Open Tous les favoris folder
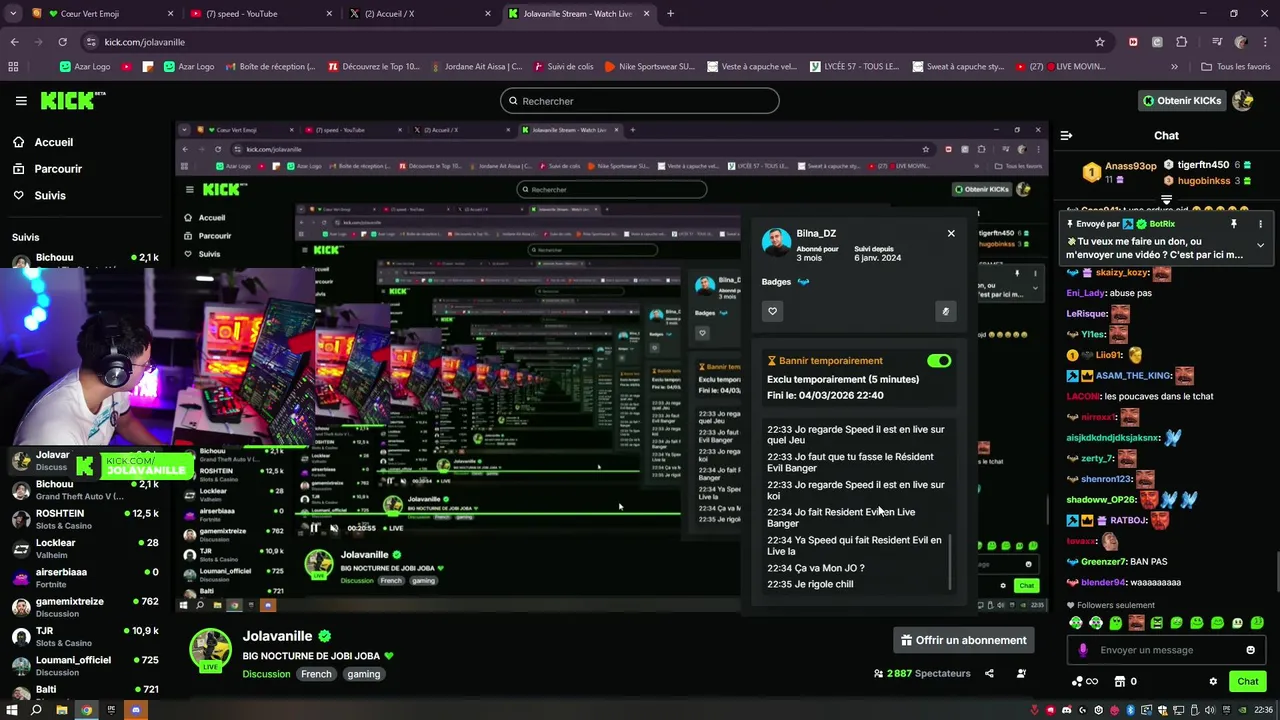Screen dimensions: 1280x720 [x=1235, y=67]
